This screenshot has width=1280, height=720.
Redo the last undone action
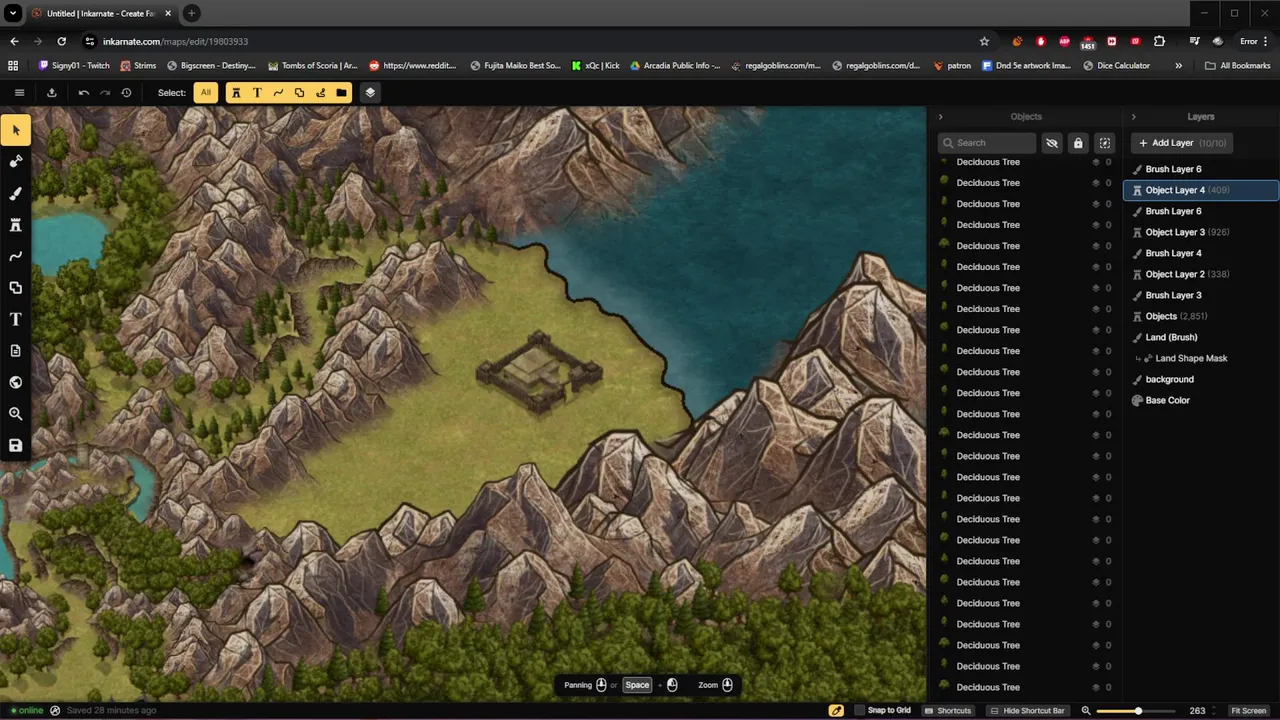(x=105, y=92)
